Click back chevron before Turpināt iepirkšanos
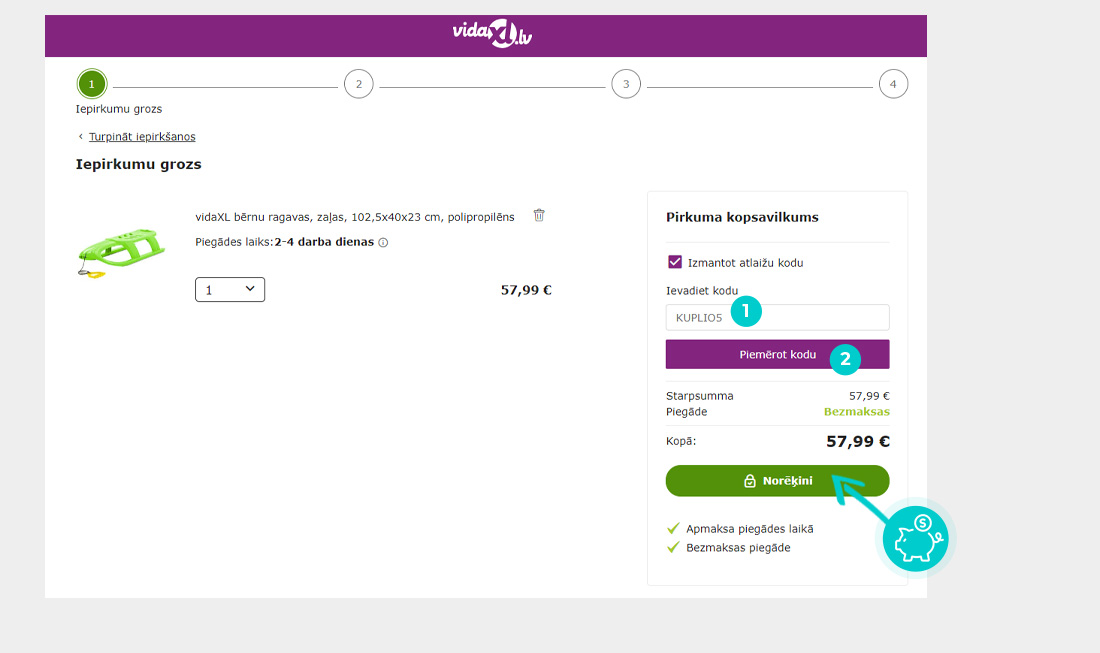Image resolution: width=1100 pixels, height=653 pixels. [81, 137]
